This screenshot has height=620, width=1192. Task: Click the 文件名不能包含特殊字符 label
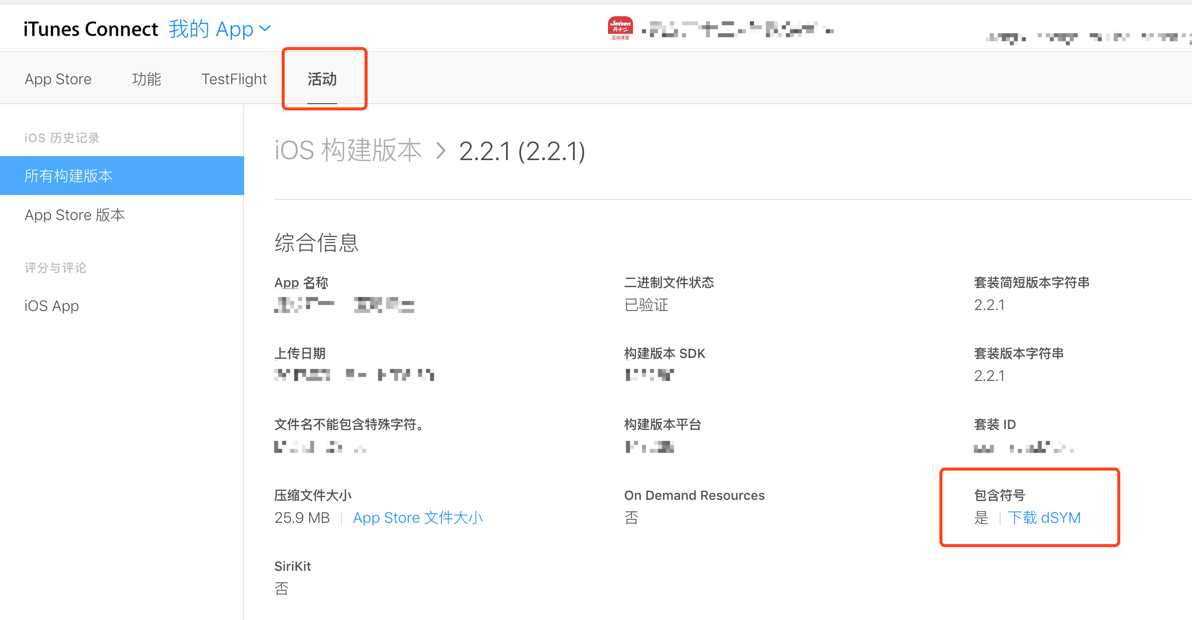click(x=349, y=424)
